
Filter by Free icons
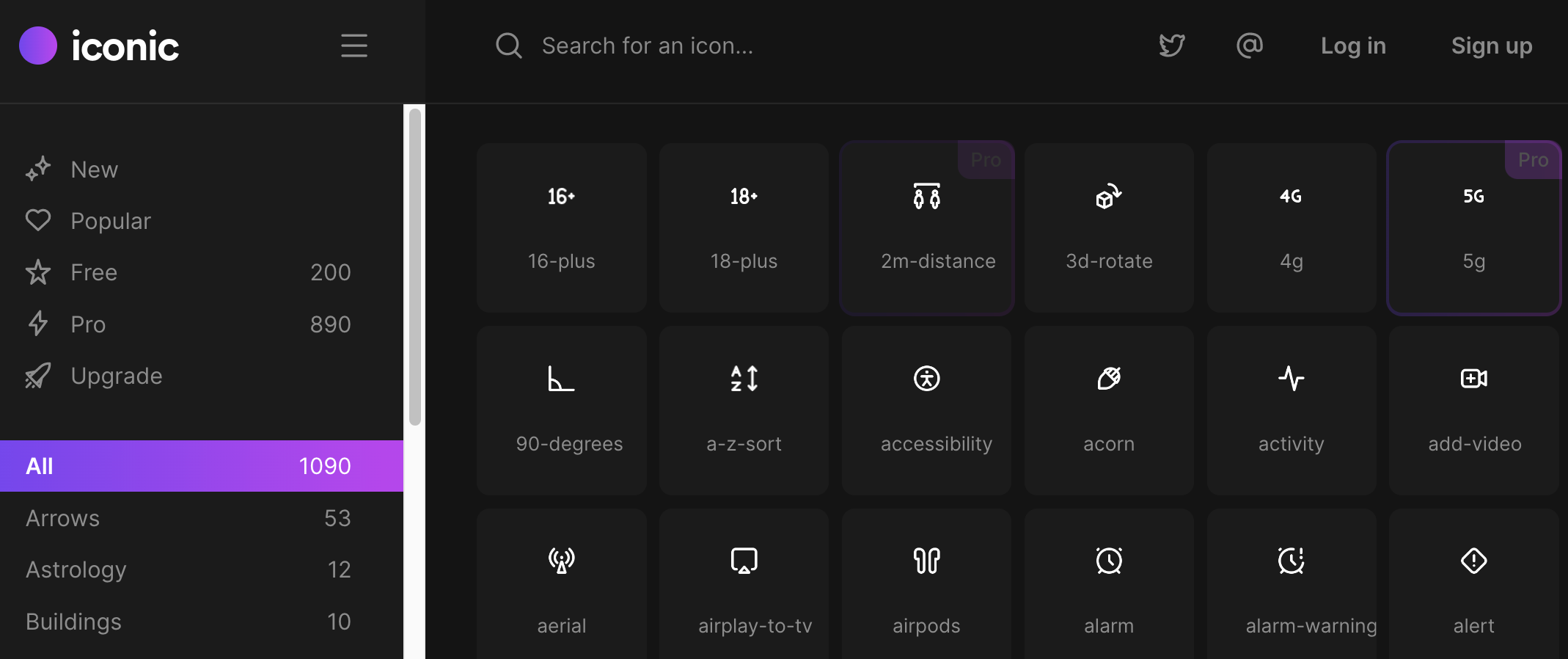click(x=94, y=272)
